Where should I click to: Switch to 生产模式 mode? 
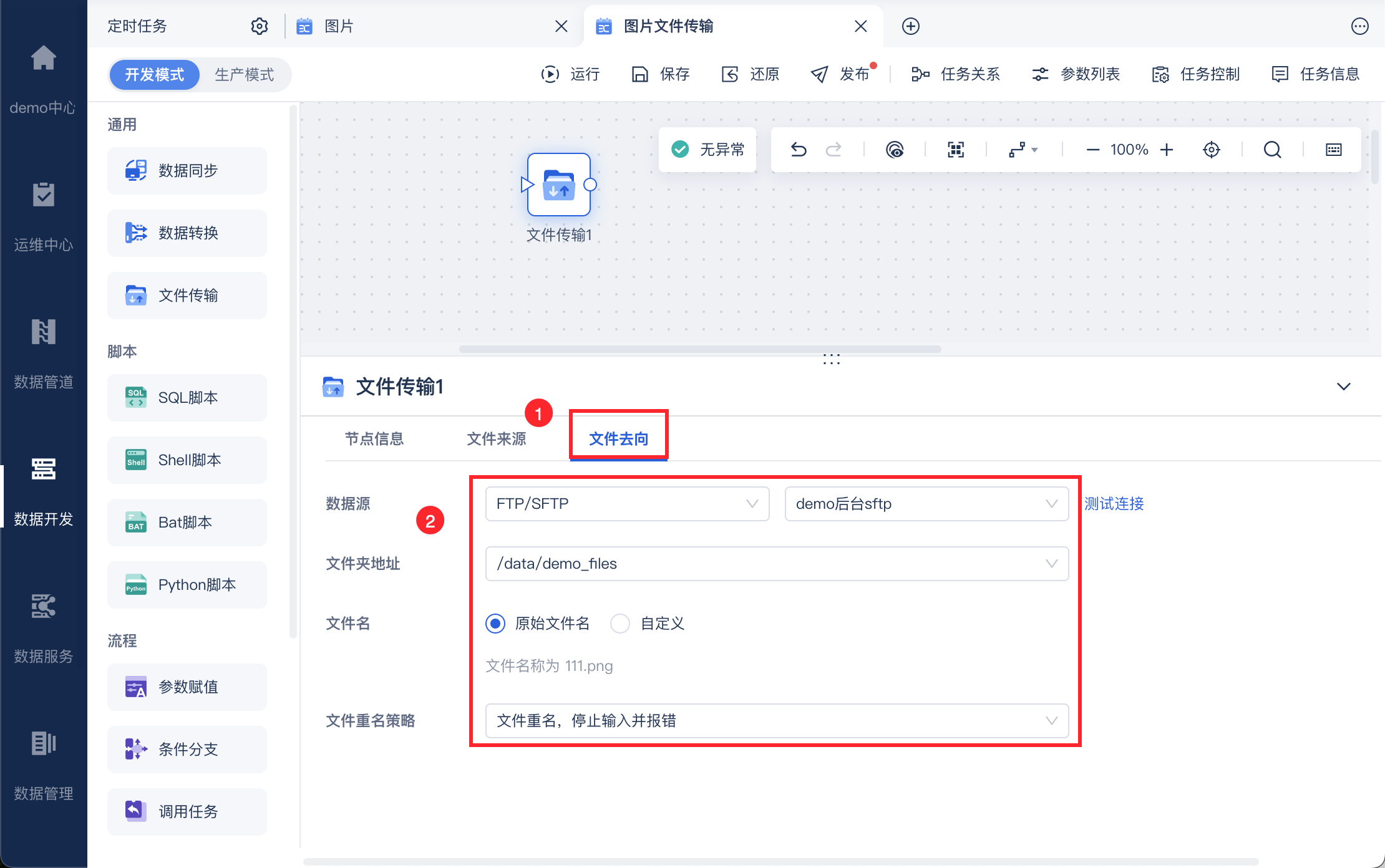click(244, 75)
